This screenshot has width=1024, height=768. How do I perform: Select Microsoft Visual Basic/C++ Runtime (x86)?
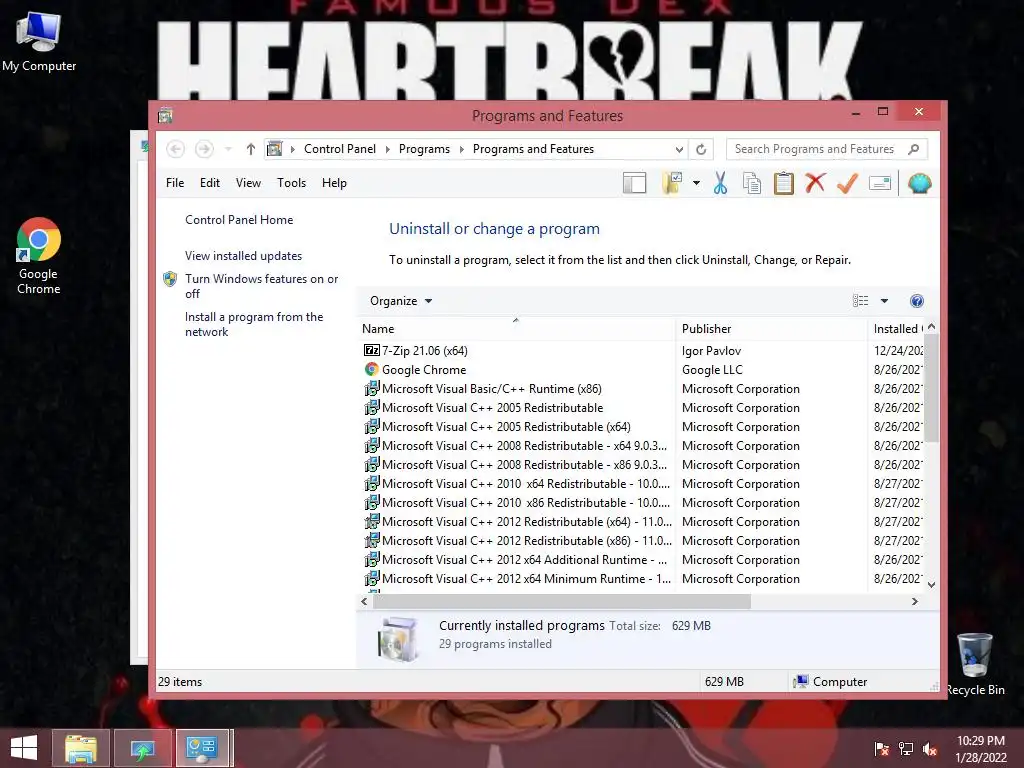point(492,389)
